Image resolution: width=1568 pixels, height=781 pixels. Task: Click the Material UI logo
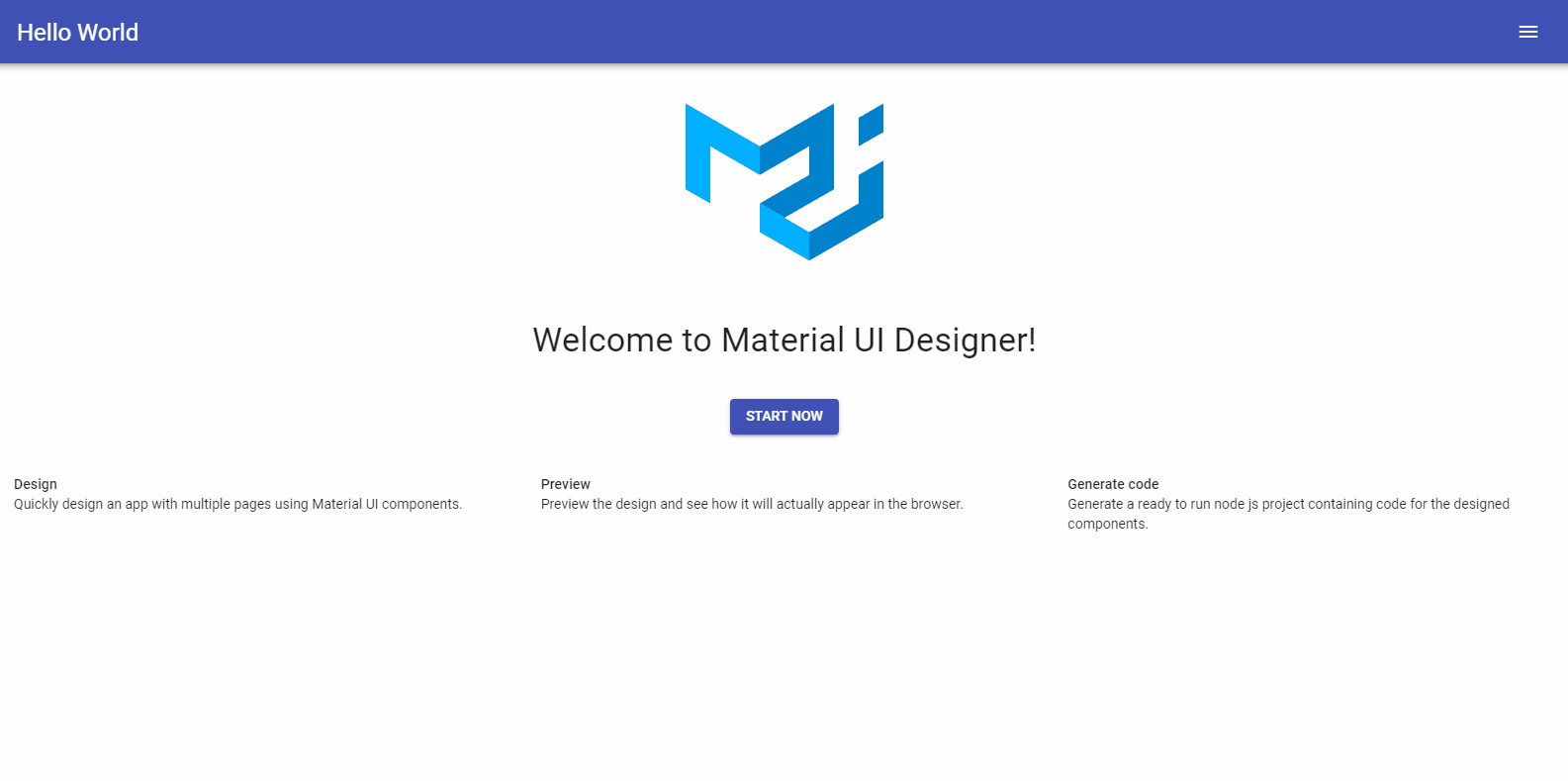[x=784, y=182]
